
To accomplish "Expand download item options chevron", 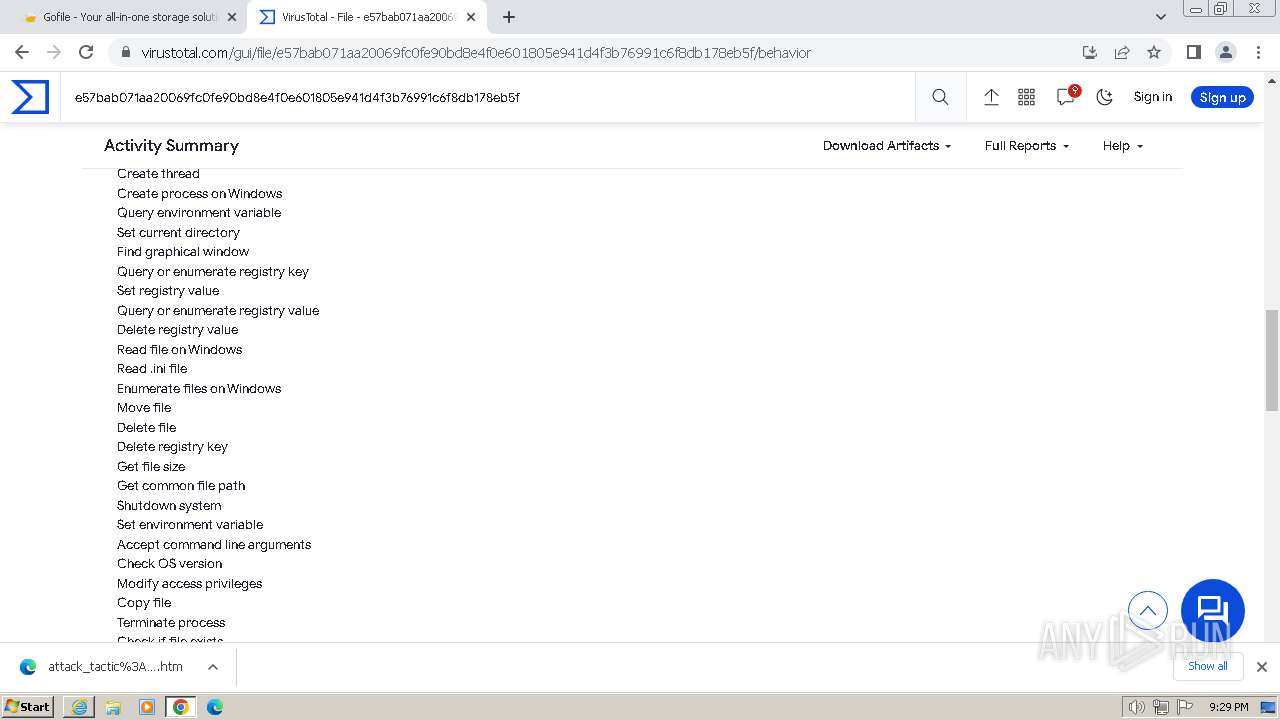I will [x=212, y=667].
